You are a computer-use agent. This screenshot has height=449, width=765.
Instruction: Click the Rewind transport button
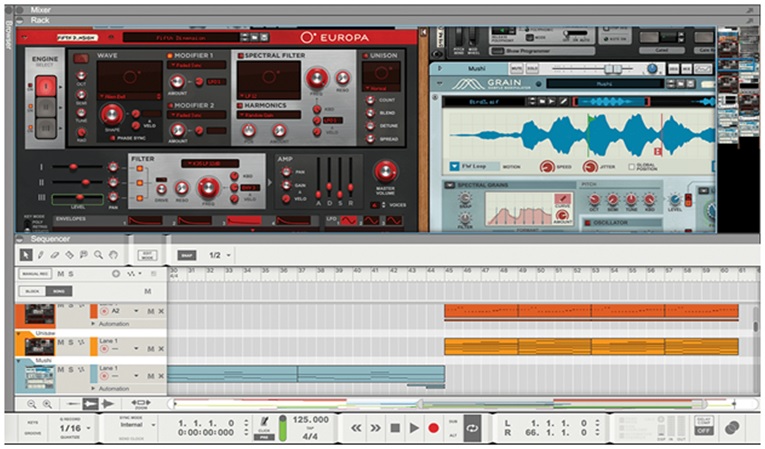click(x=356, y=428)
